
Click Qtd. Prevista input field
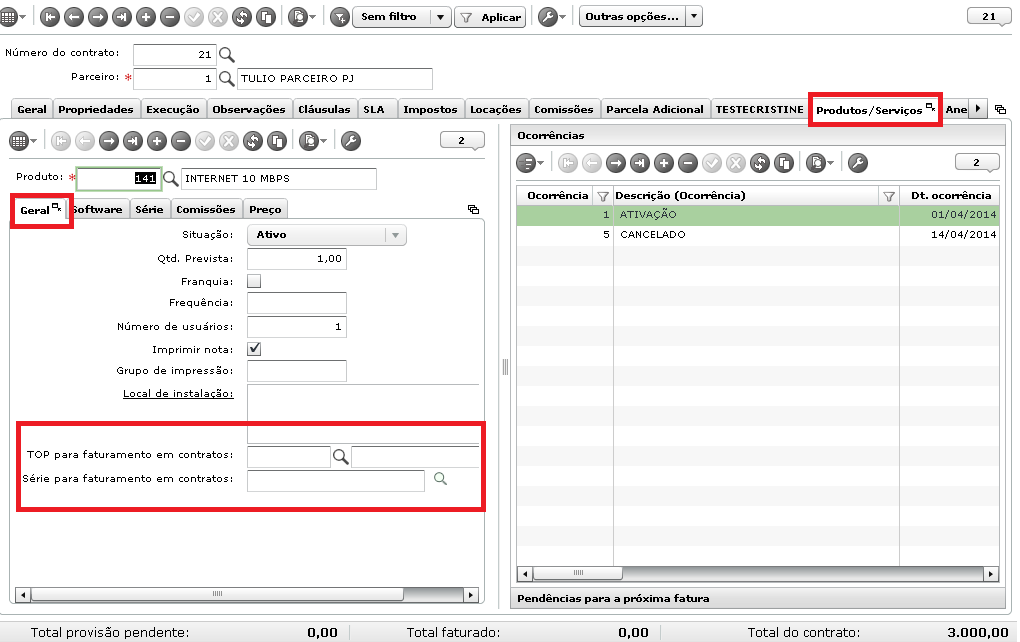pos(297,259)
